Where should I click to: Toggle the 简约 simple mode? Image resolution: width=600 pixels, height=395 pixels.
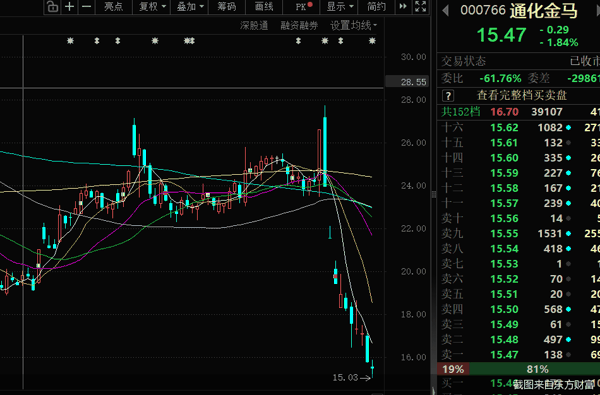[x=377, y=7]
